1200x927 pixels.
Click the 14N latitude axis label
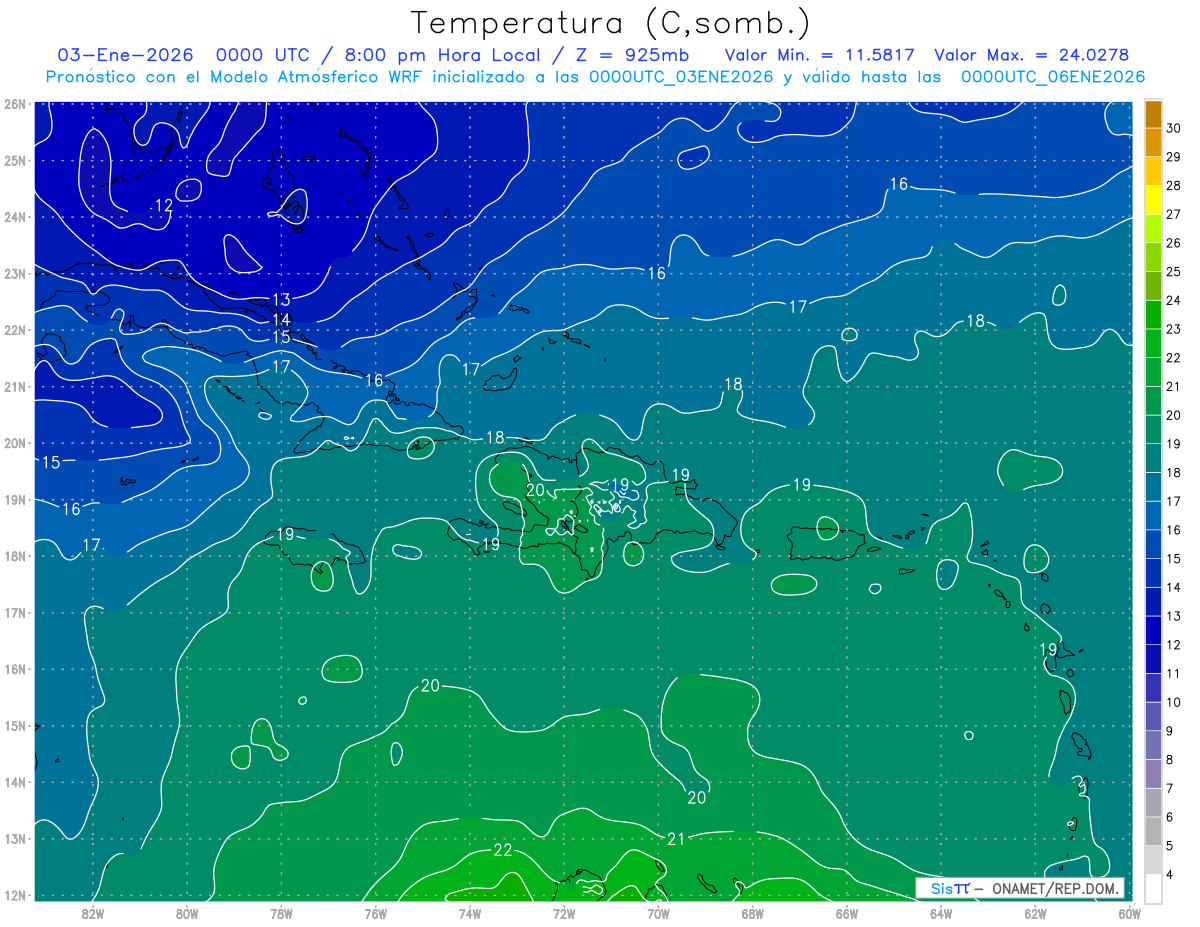point(15,782)
